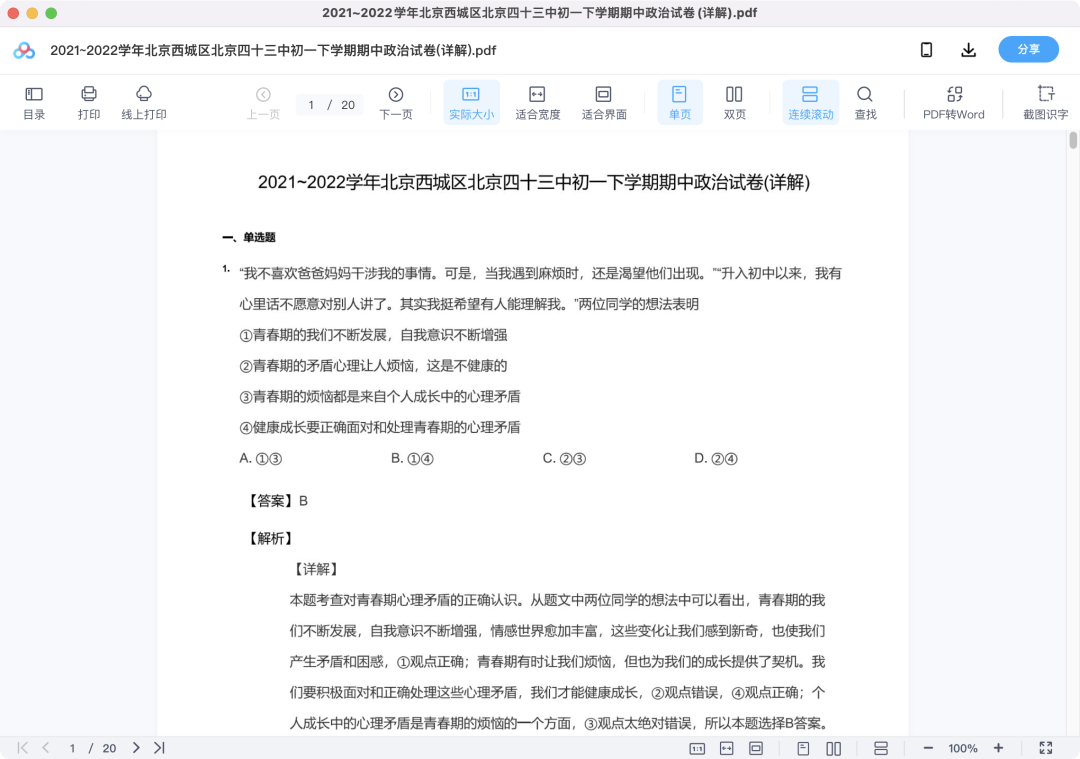1080x759 pixels.
Task: Select fit page (适合界面) view
Action: tap(603, 103)
